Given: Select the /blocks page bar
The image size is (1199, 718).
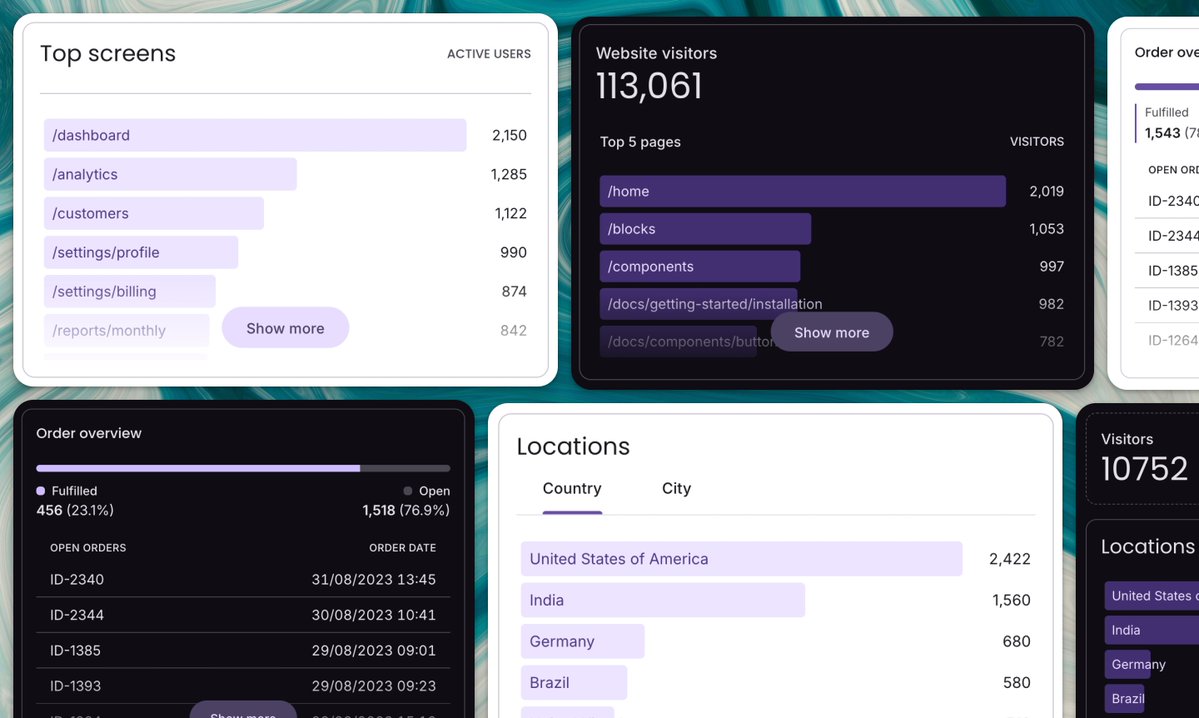Looking at the screenshot, I should tap(705, 229).
